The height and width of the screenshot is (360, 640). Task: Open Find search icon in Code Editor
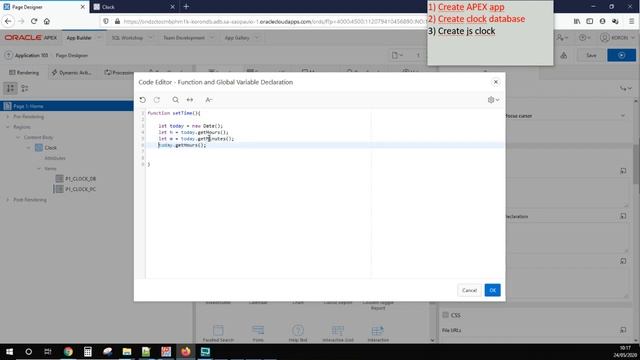click(x=176, y=100)
